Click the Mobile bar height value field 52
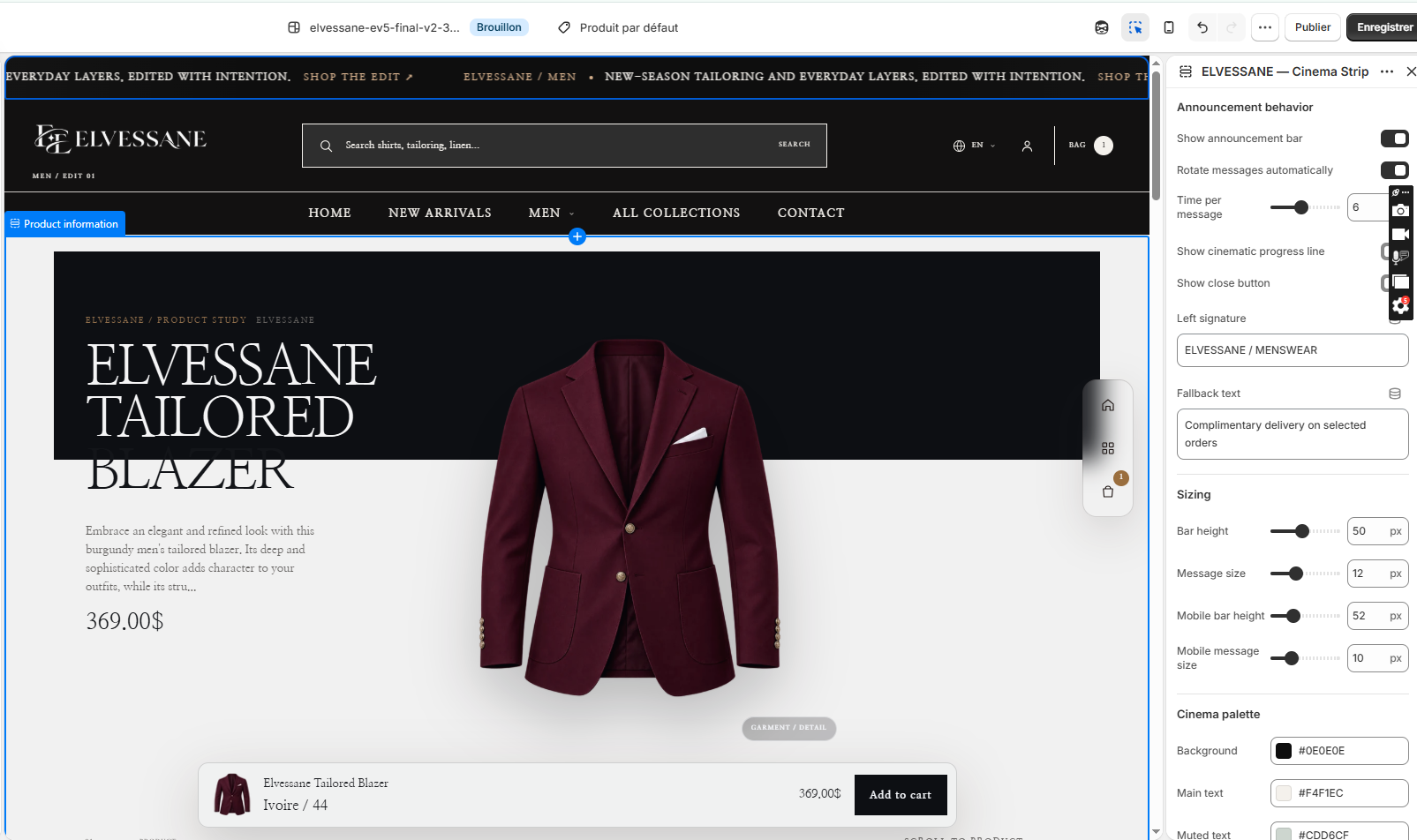 [x=1377, y=616]
